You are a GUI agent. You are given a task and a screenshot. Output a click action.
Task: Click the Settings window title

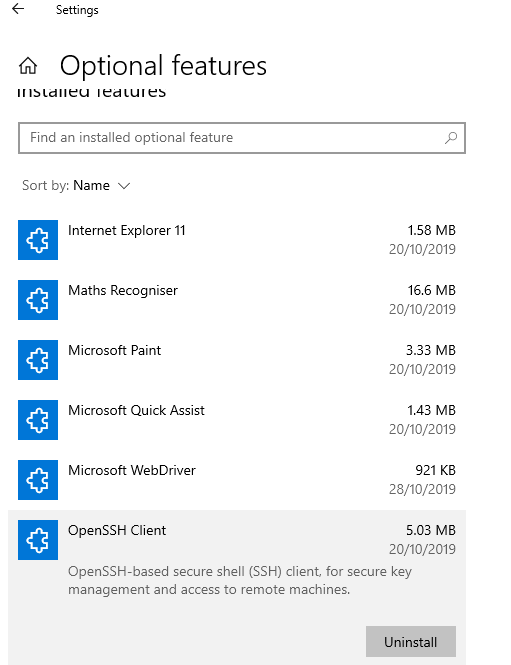click(77, 10)
